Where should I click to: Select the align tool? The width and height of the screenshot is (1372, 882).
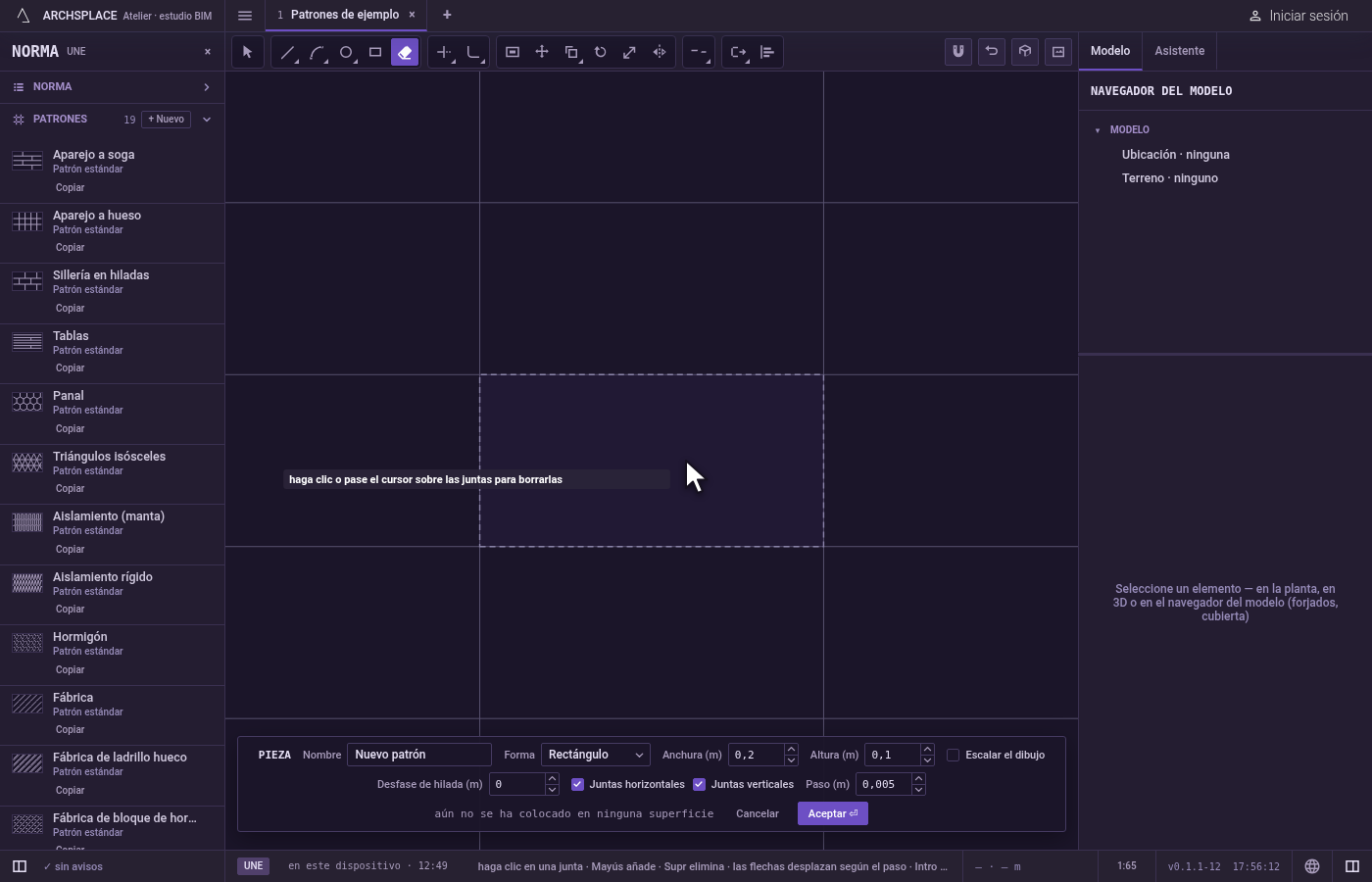pyautogui.click(x=767, y=52)
